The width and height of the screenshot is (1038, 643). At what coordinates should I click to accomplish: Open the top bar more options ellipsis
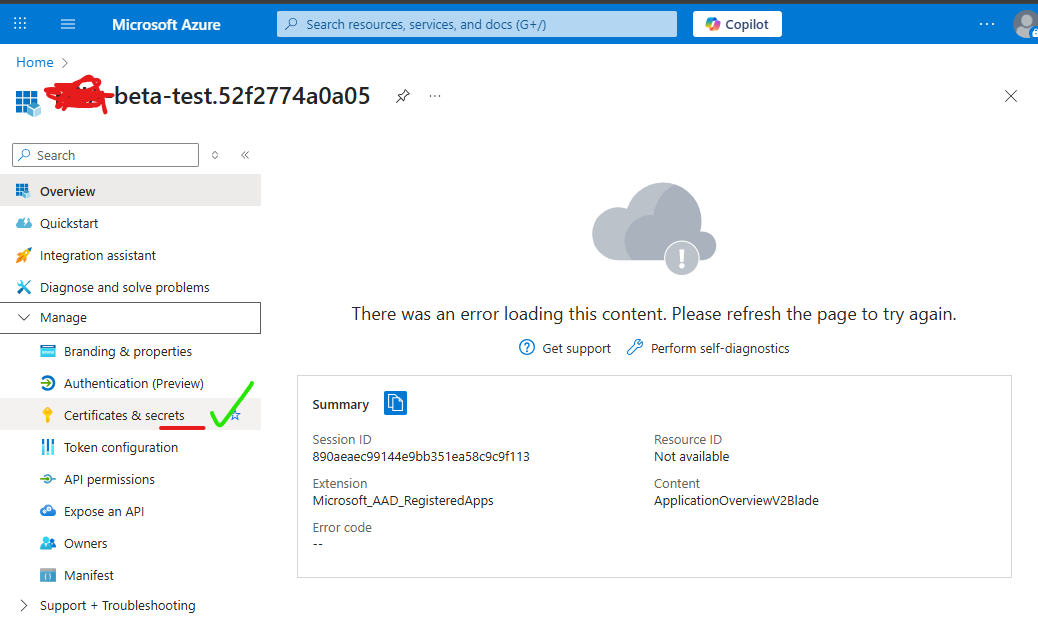986,24
